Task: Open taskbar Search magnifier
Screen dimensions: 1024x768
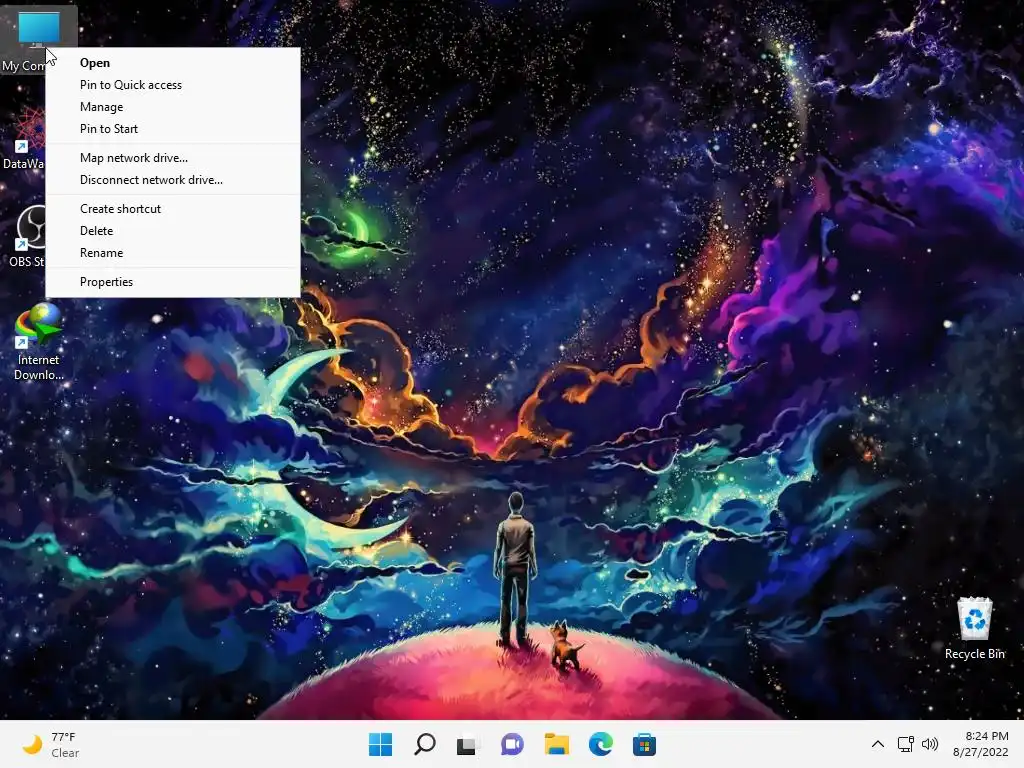Action: pos(424,744)
